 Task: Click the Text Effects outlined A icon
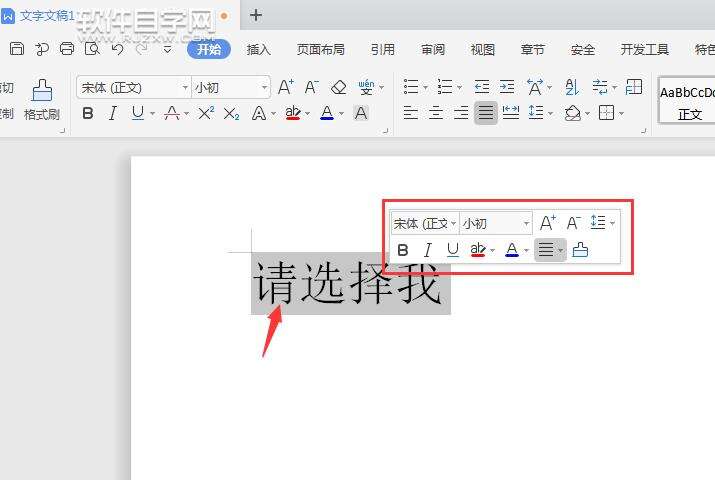click(x=259, y=113)
